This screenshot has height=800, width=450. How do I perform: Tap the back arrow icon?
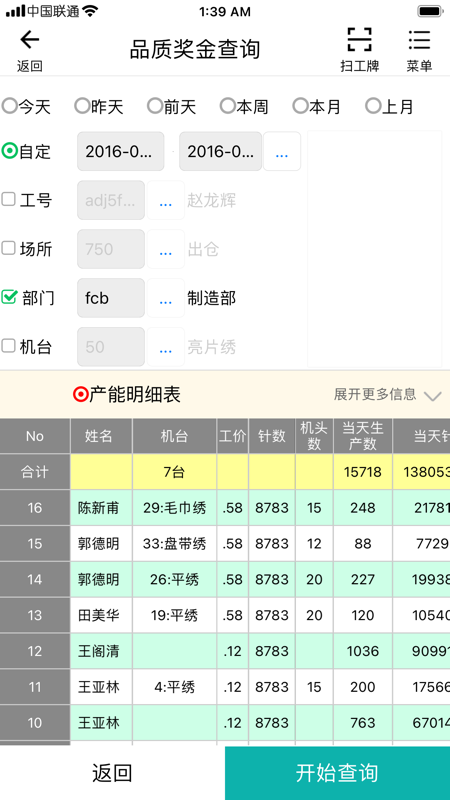pyautogui.click(x=30, y=40)
